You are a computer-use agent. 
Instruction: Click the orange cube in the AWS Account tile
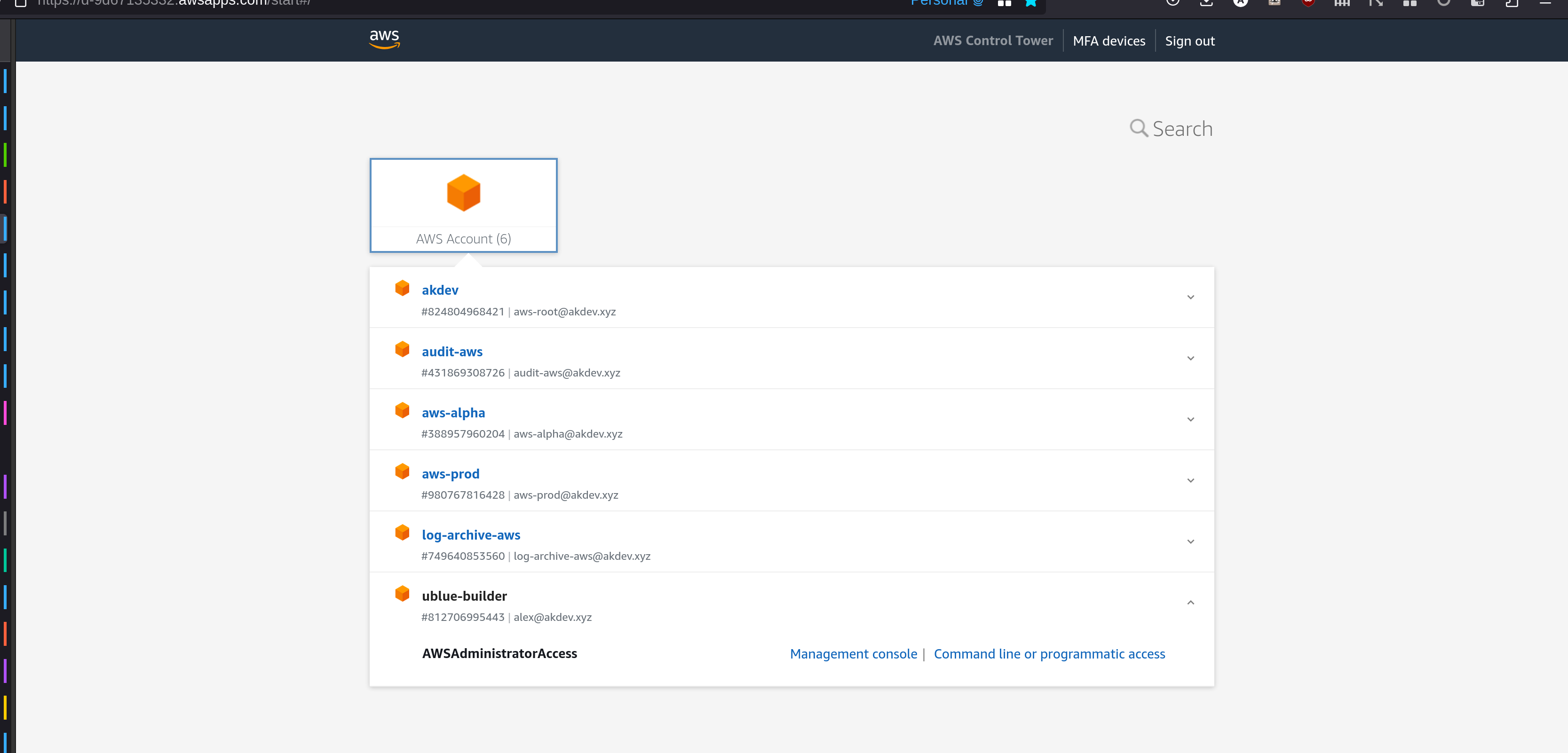click(x=463, y=192)
